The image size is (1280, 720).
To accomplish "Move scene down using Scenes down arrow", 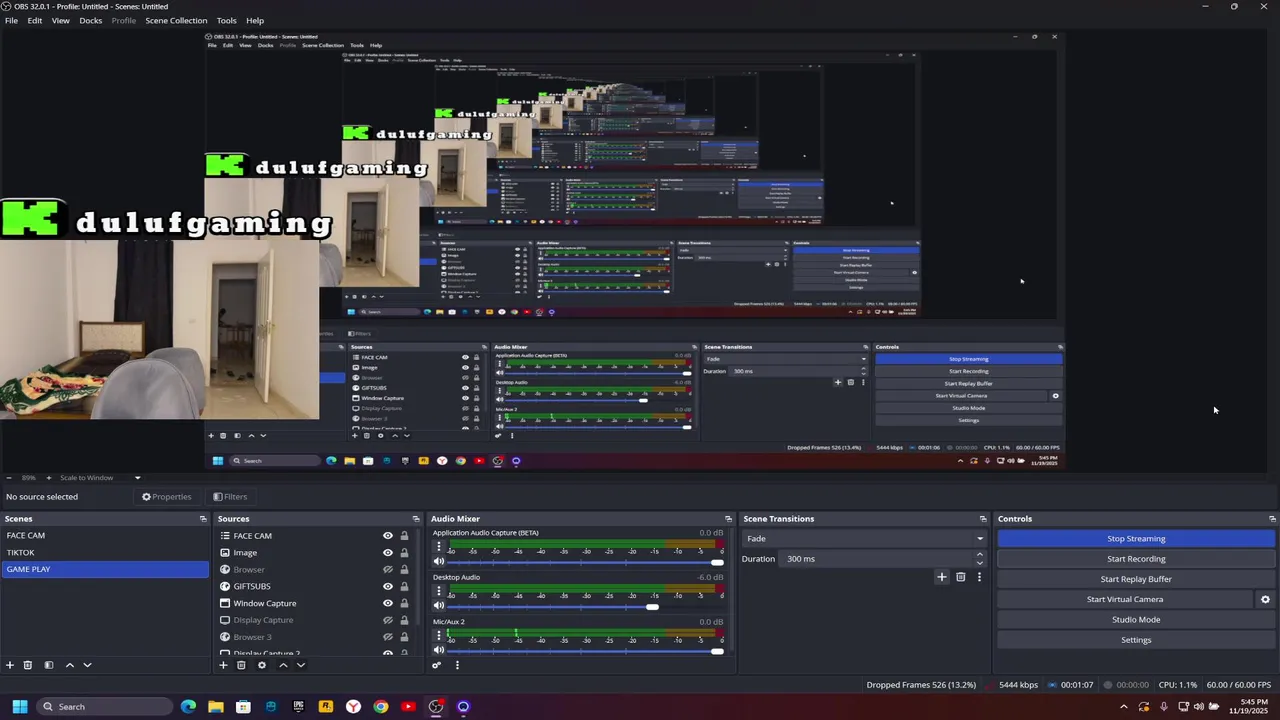I will coord(87,665).
